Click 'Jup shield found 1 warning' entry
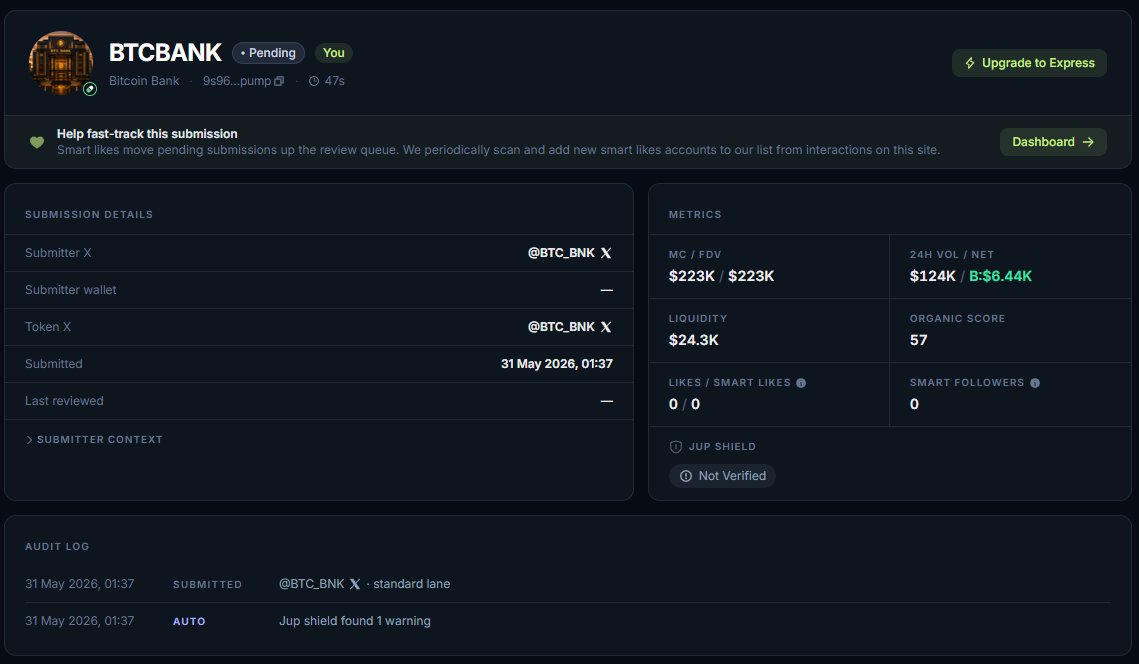This screenshot has width=1139, height=664. (x=354, y=621)
